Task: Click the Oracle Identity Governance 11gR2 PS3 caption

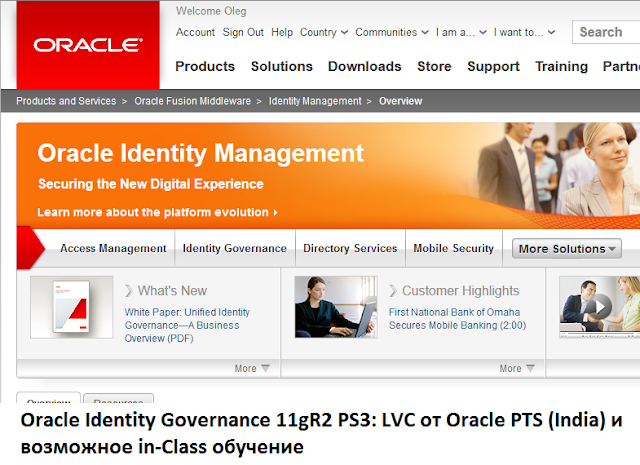Action: (321, 433)
